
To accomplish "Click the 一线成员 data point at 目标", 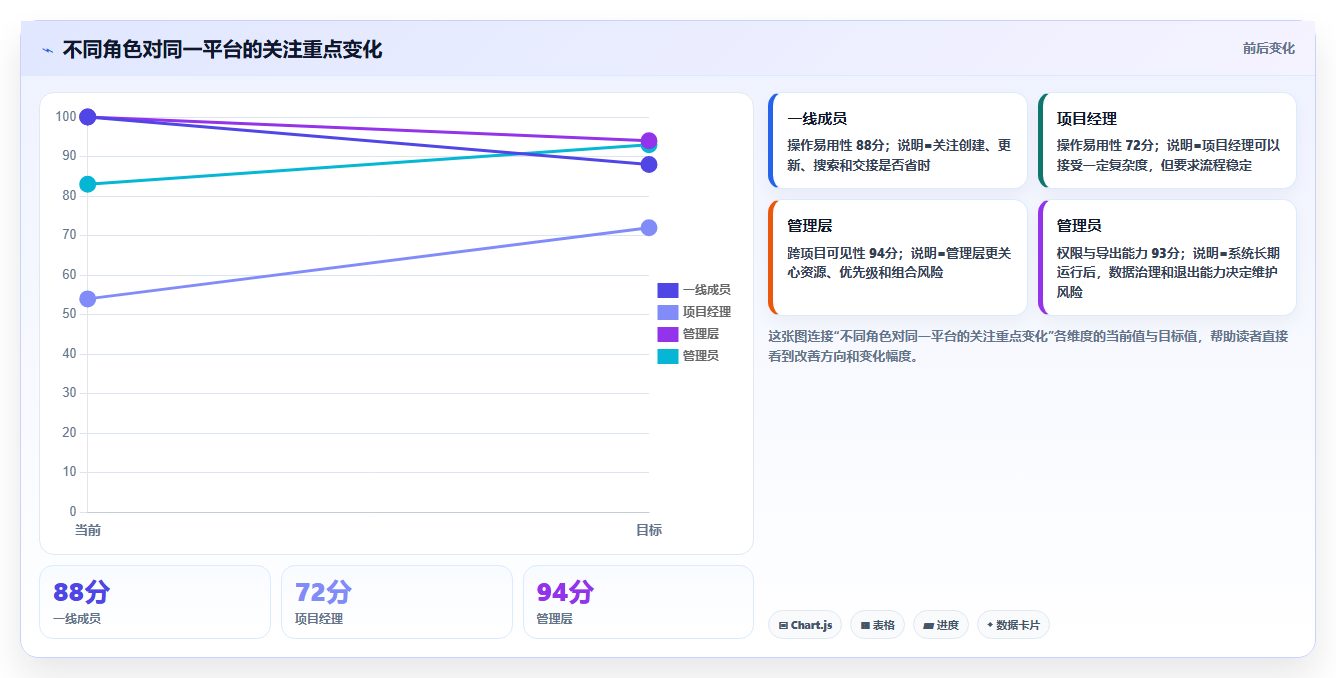I will point(649,164).
